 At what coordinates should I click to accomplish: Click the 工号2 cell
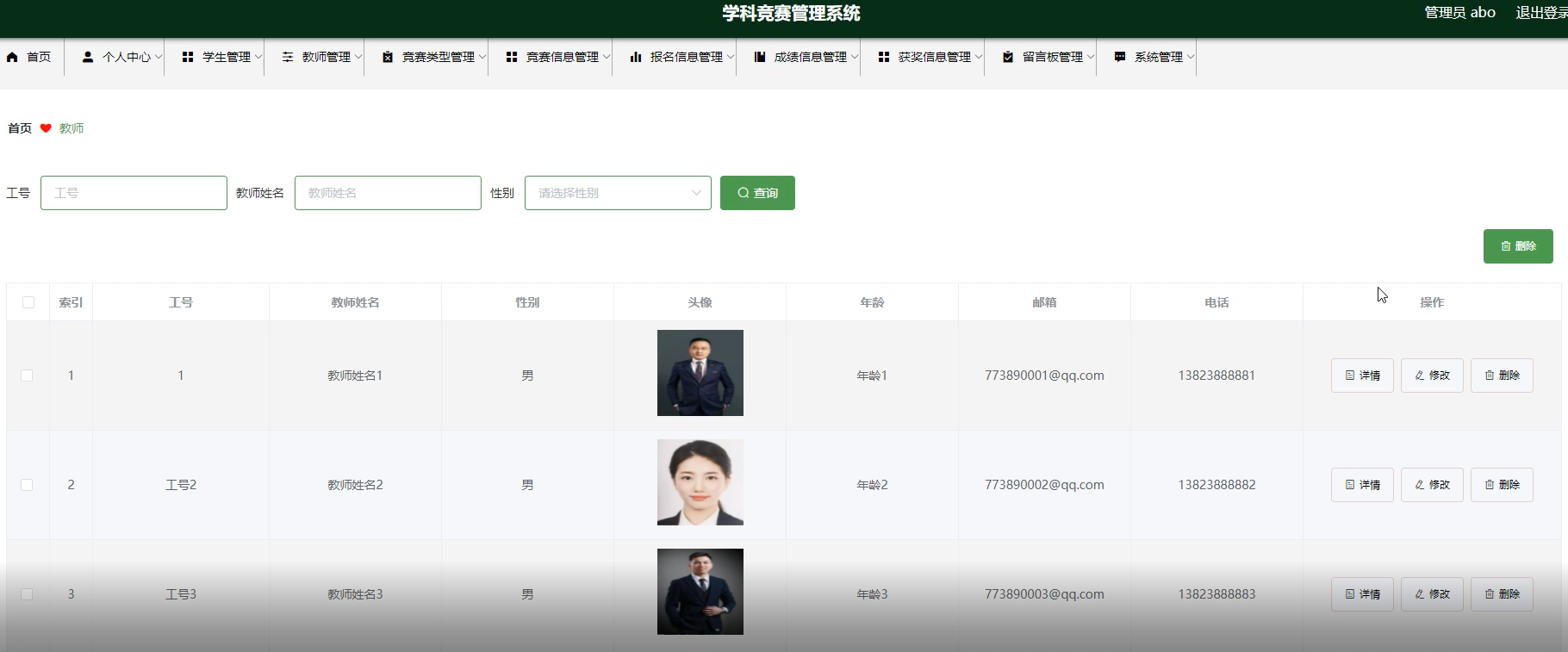coord(181,485)
